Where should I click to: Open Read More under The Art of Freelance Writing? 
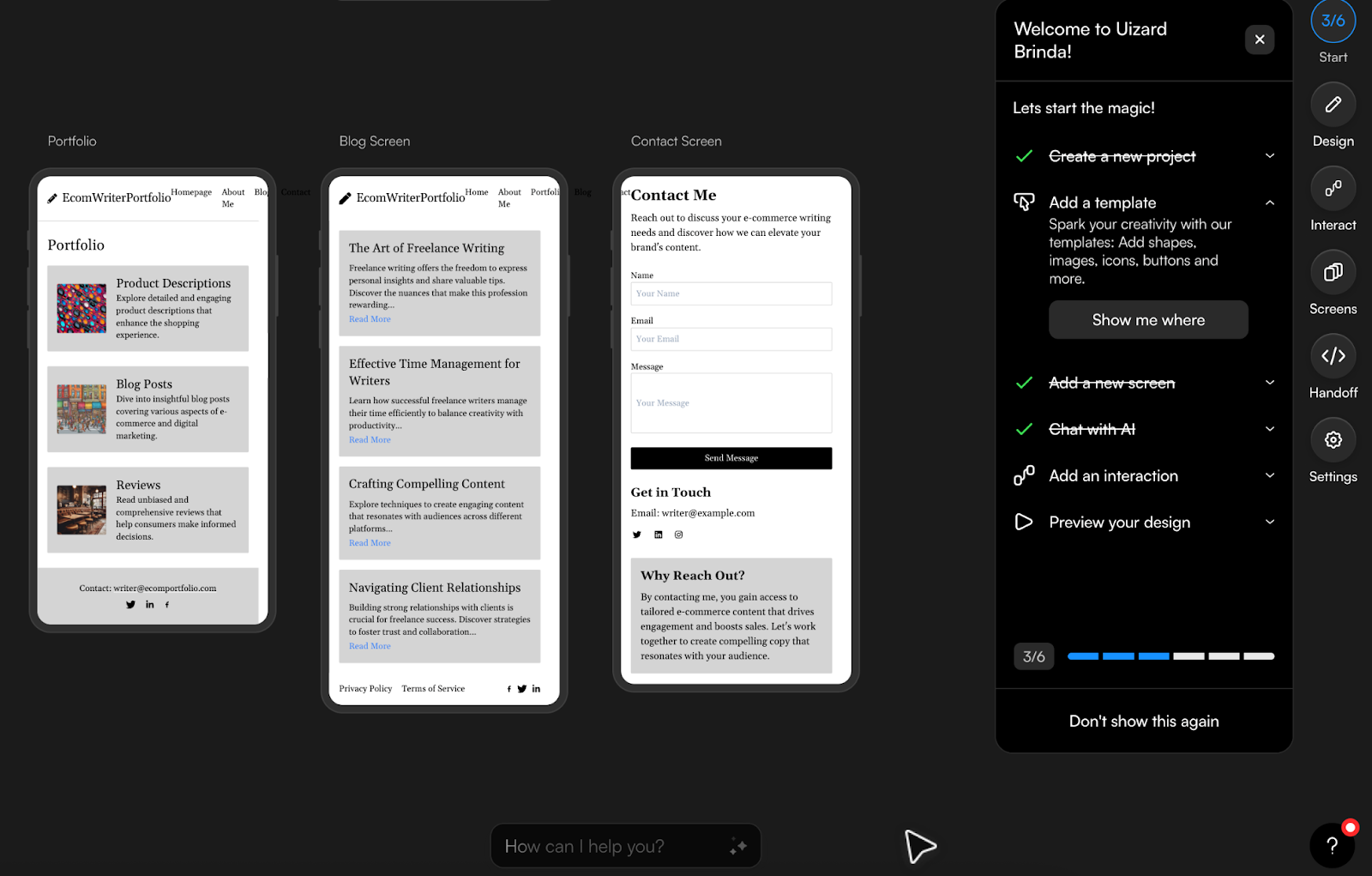coord(369,318)
